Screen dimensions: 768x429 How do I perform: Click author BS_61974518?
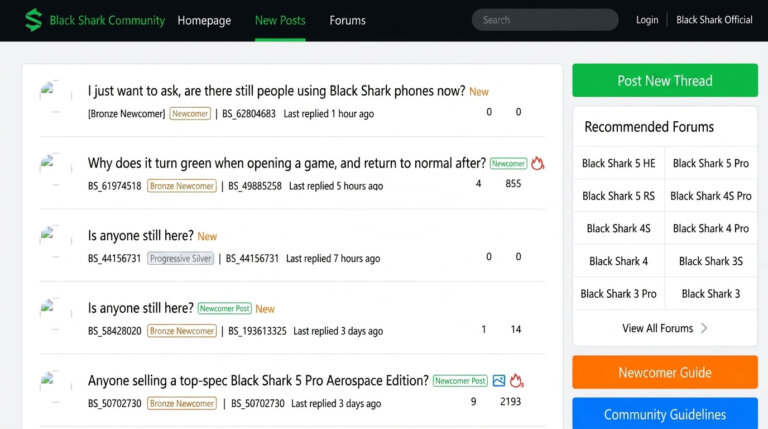[115, 186]
